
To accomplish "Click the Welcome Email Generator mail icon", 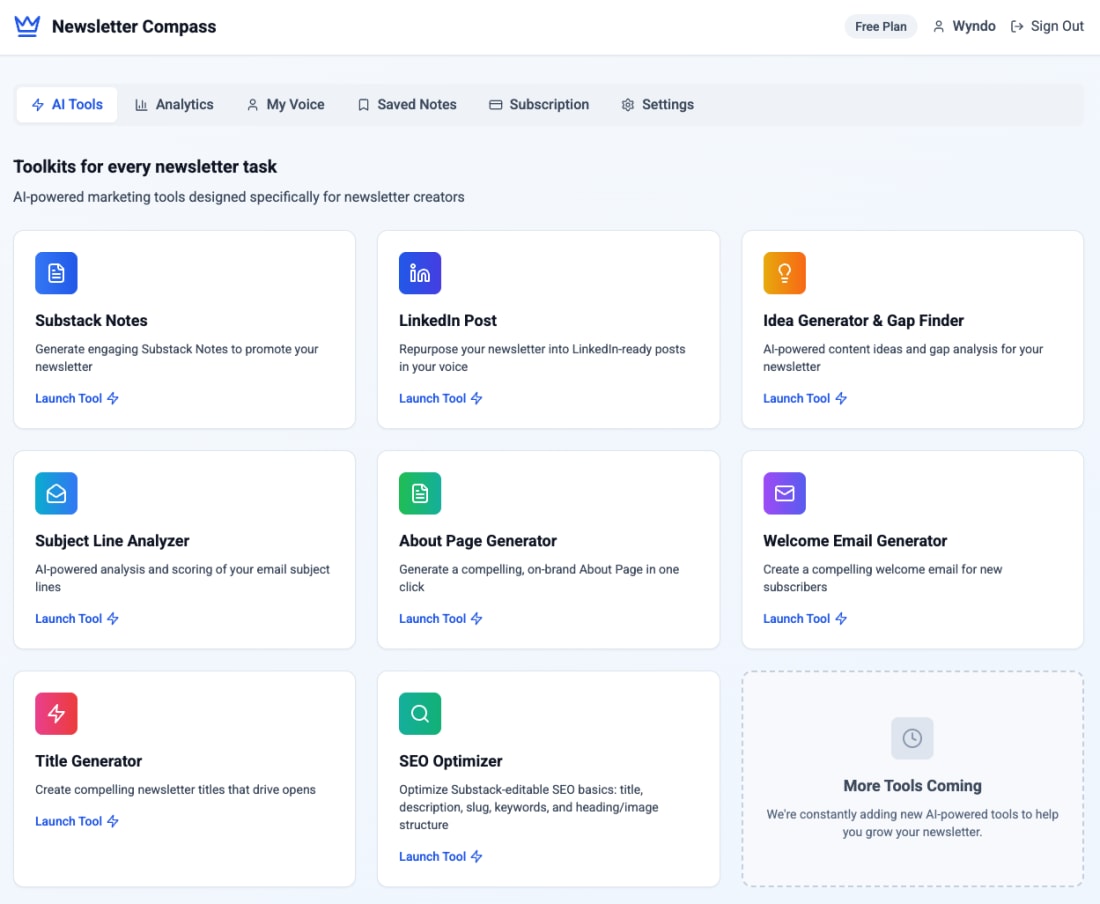I will point(784,493).
